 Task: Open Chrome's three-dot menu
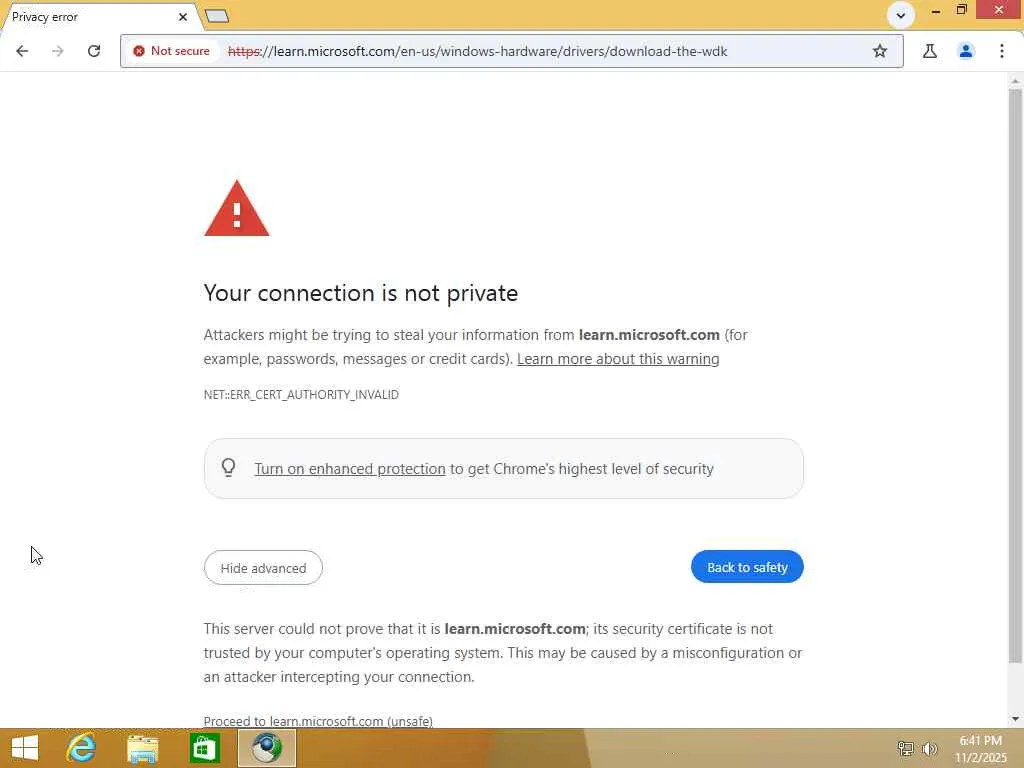(x=1002, y=51)
